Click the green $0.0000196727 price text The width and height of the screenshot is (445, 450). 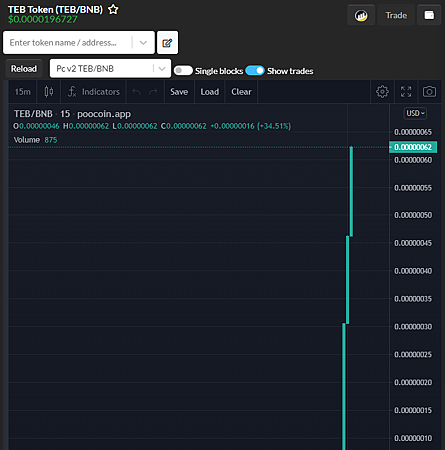point(43,20)
